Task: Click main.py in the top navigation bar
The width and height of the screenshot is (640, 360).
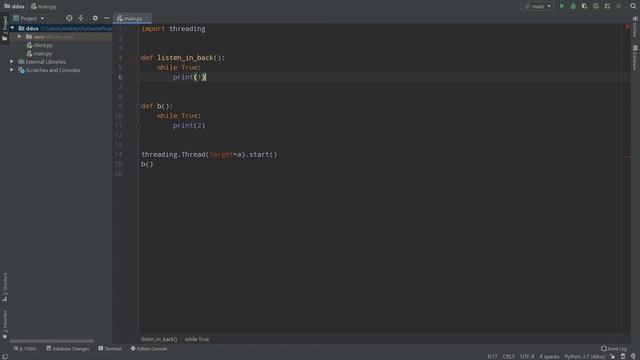Action: click(x=44, y=6)
